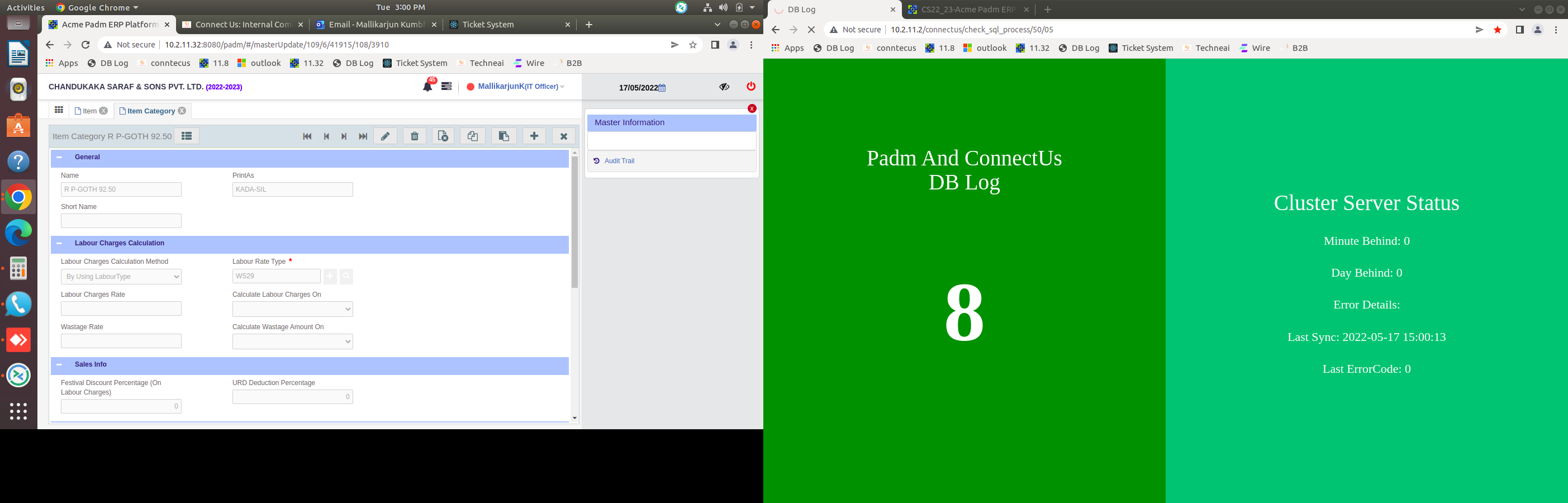Collapse the Labour Charges Calculation section
This screenshot has width=1568, height=503.
tap(59, 243)
